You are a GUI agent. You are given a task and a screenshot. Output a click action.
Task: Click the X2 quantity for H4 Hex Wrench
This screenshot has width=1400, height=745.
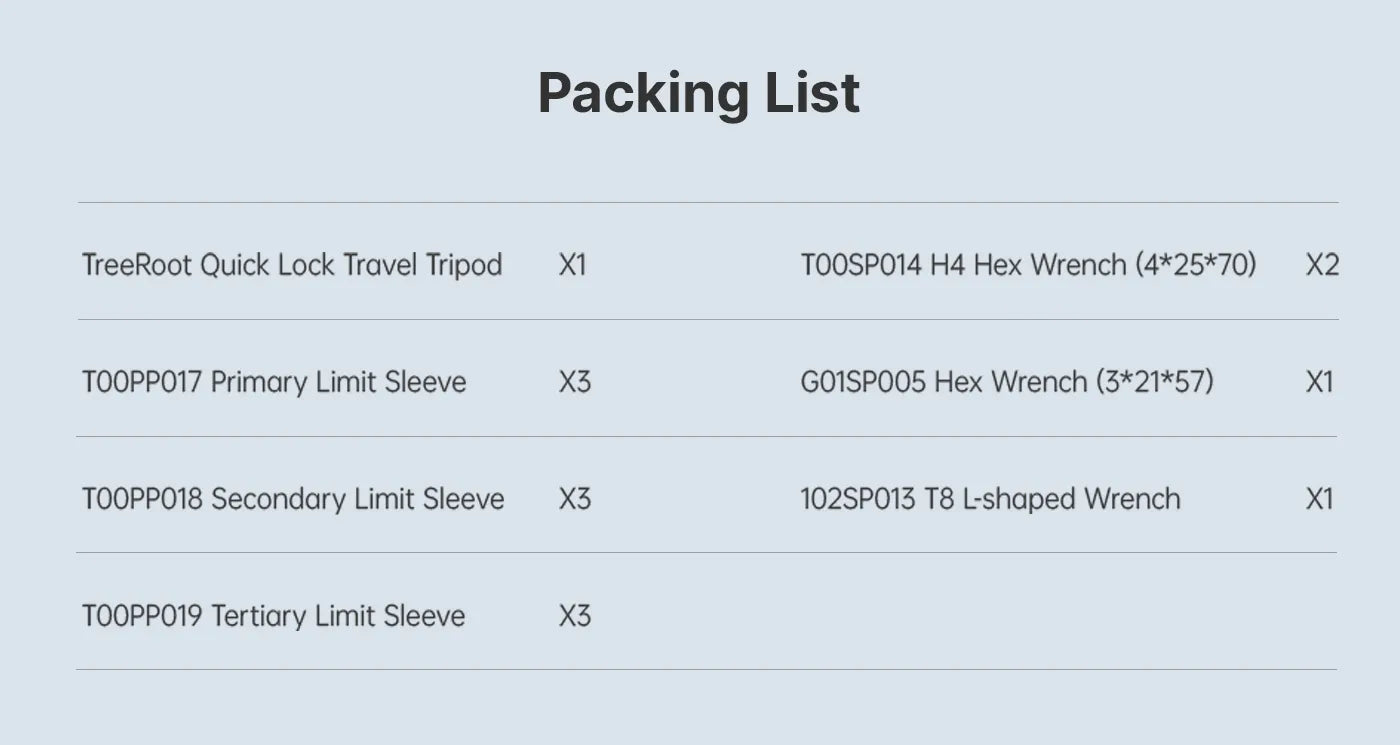[x=1321, y=265]
